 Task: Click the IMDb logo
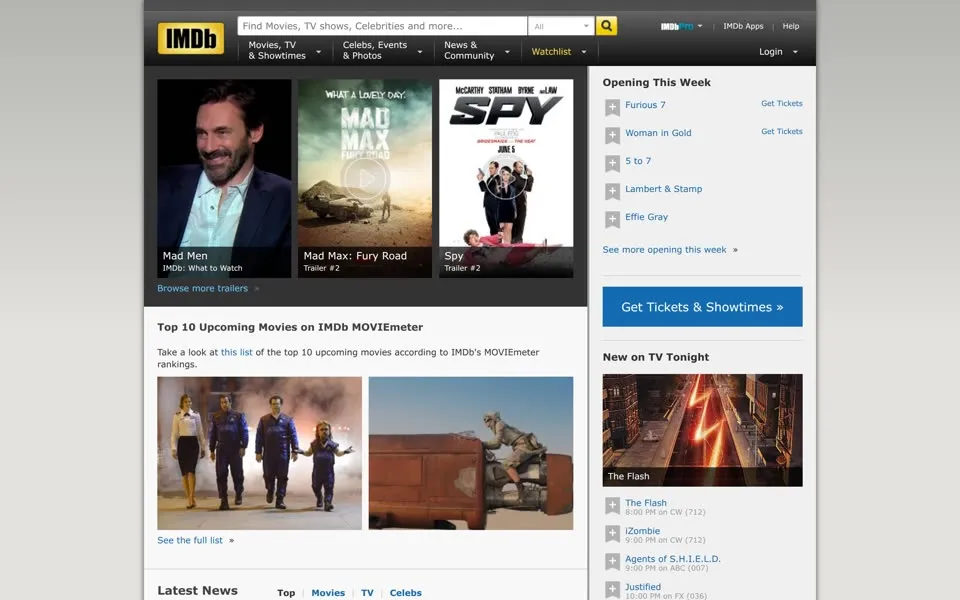coord(190,39)
